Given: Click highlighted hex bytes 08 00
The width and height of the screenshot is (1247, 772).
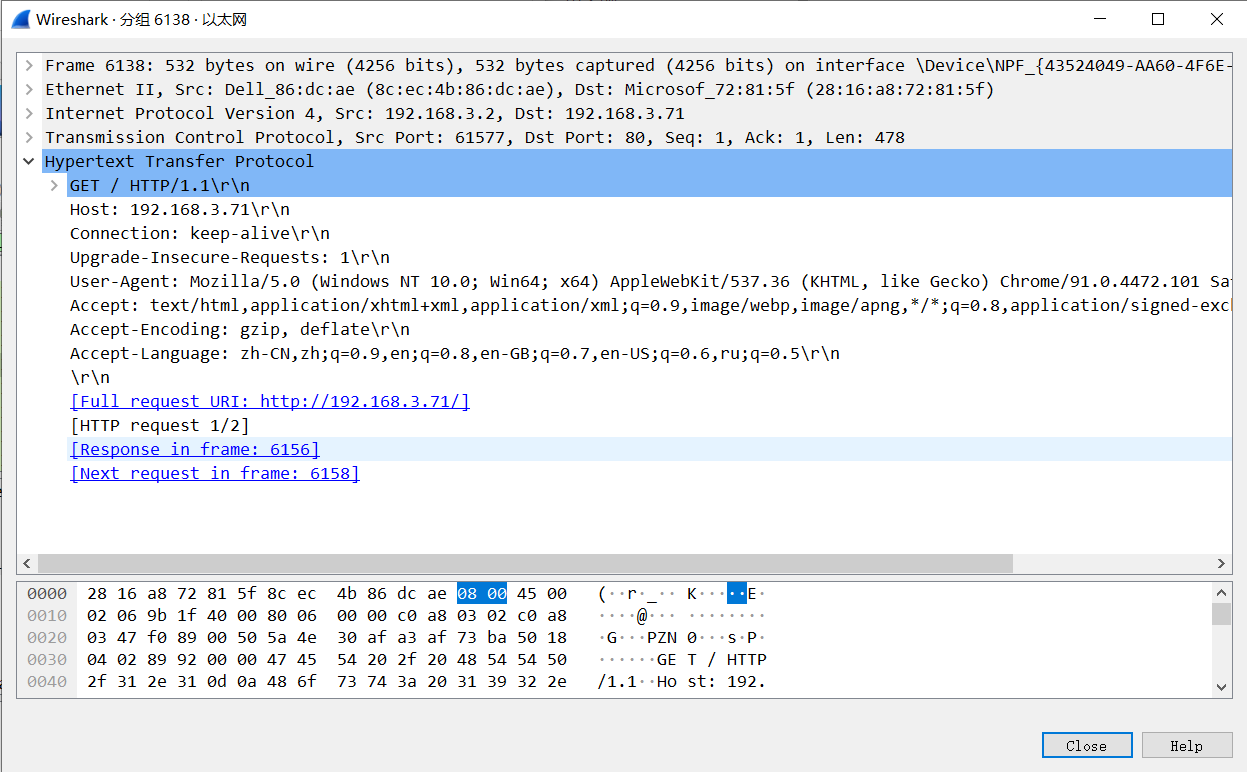Looking at the screenshot, I should tap(482, 593).
